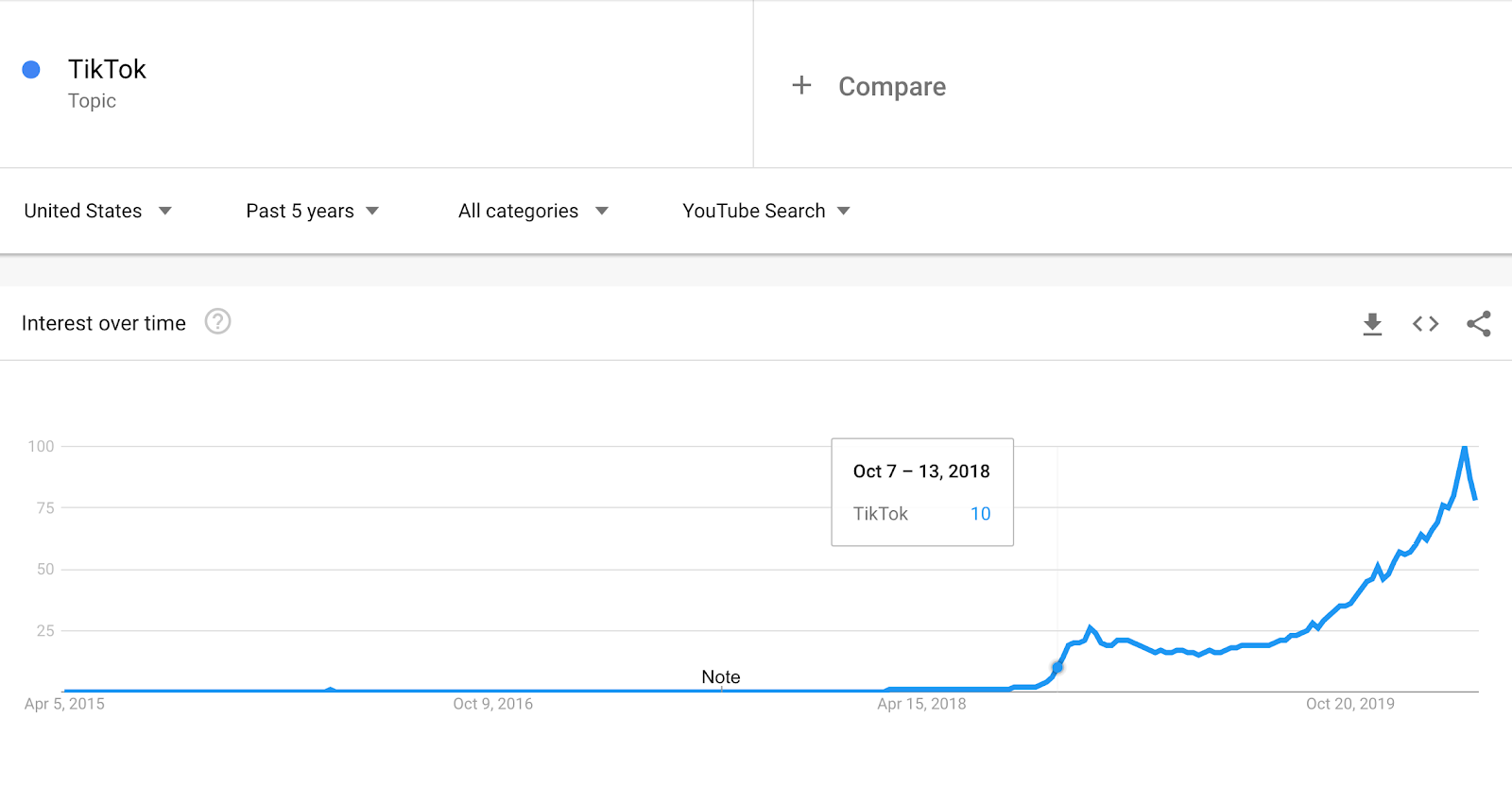This screenshot has width=1512, height=804.
Task: Open the YouTube Search type dropdown
Action: pyautogui.click(x=766, y=211)
